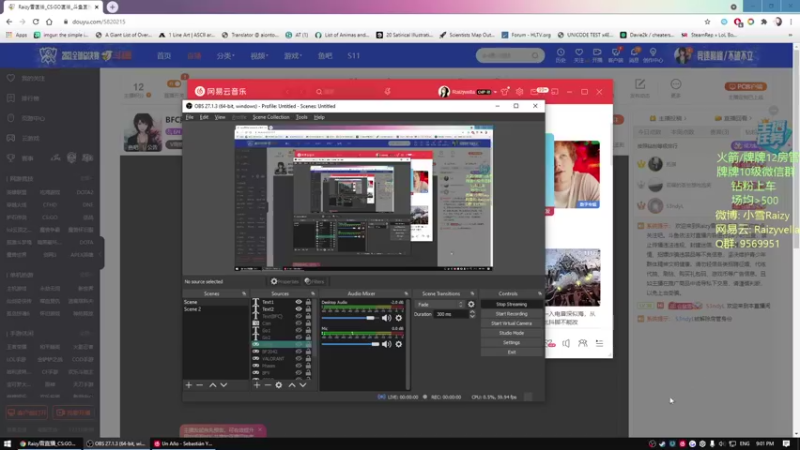Click Stop Streaming in OBS Controls

tap(511, 304)
